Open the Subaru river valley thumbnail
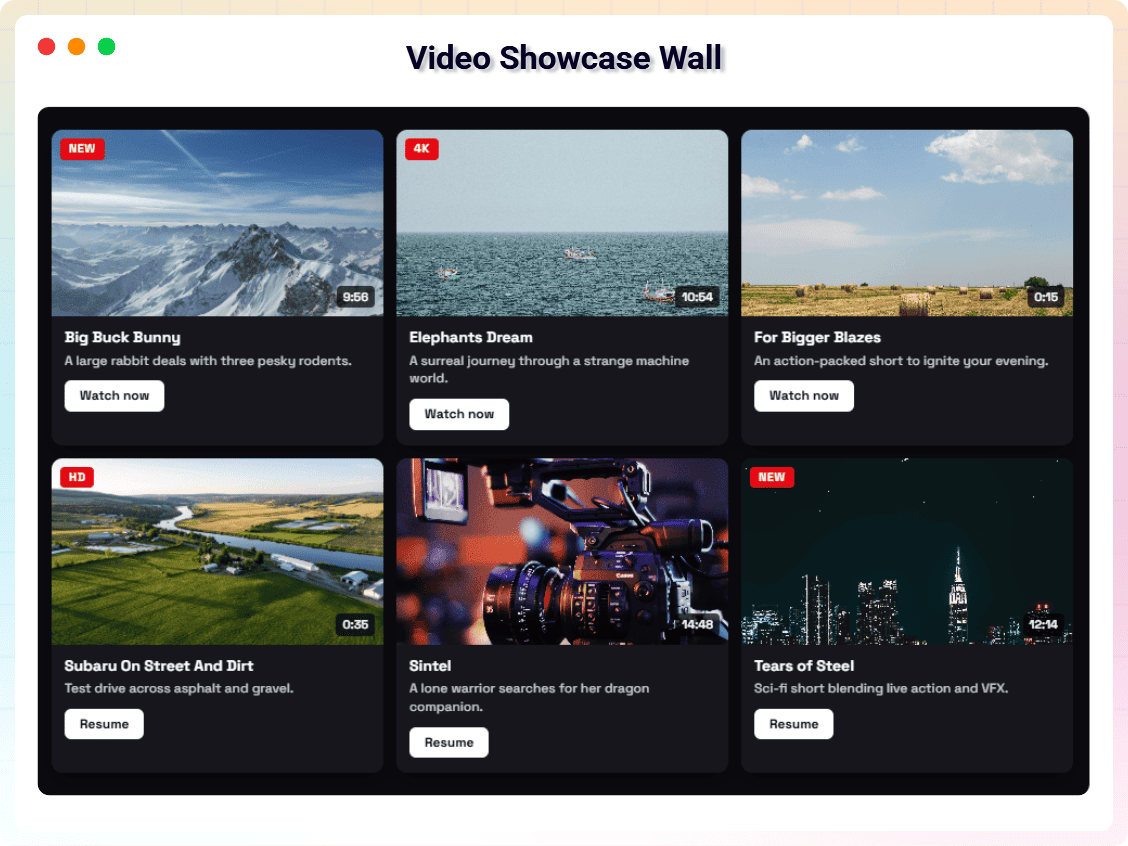Viewport: 1128px width, 846px height. [x=217, y=551]
